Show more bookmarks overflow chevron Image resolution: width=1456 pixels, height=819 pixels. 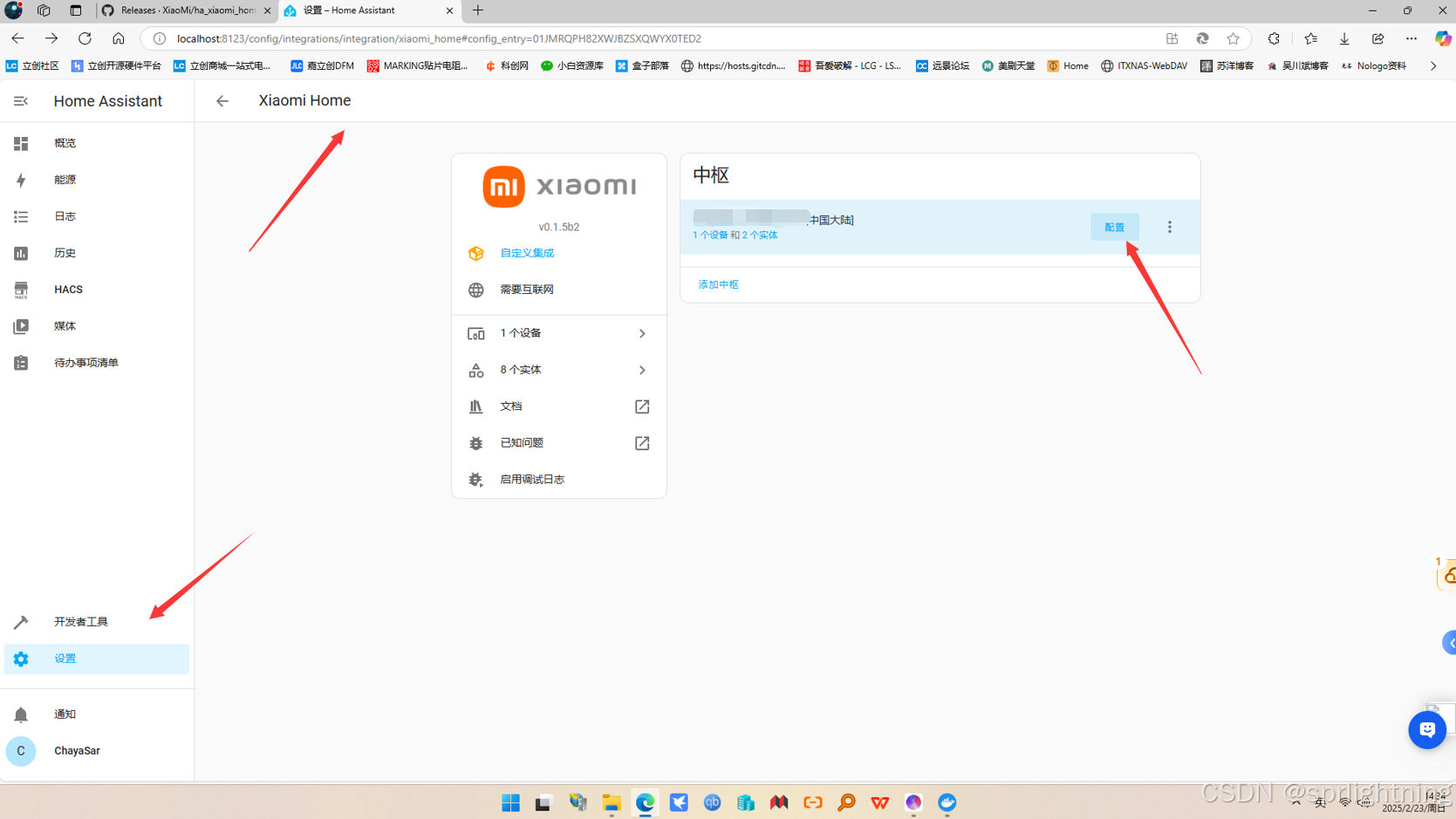point(1433,65)
